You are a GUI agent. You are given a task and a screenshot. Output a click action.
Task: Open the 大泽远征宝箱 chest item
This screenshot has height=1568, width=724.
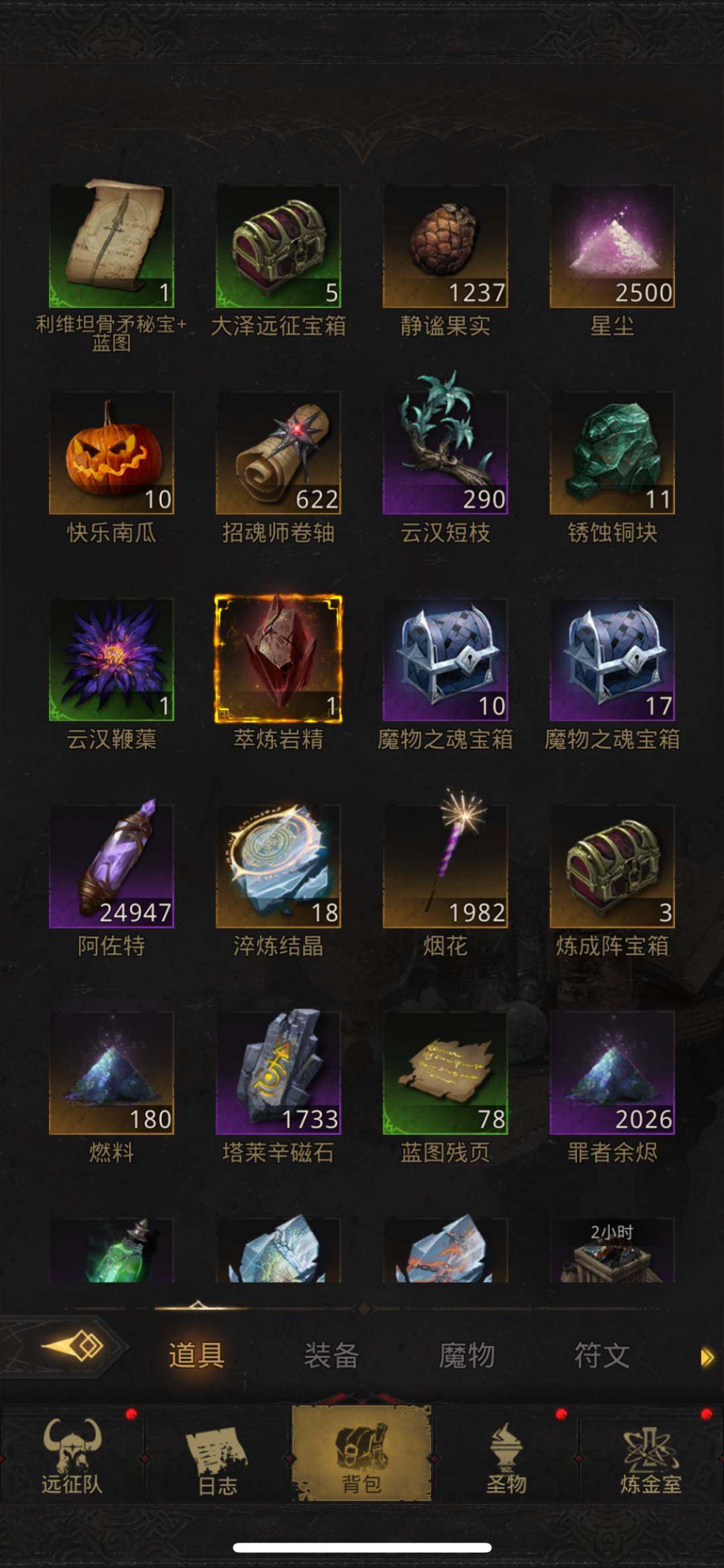tap(278, 246)
